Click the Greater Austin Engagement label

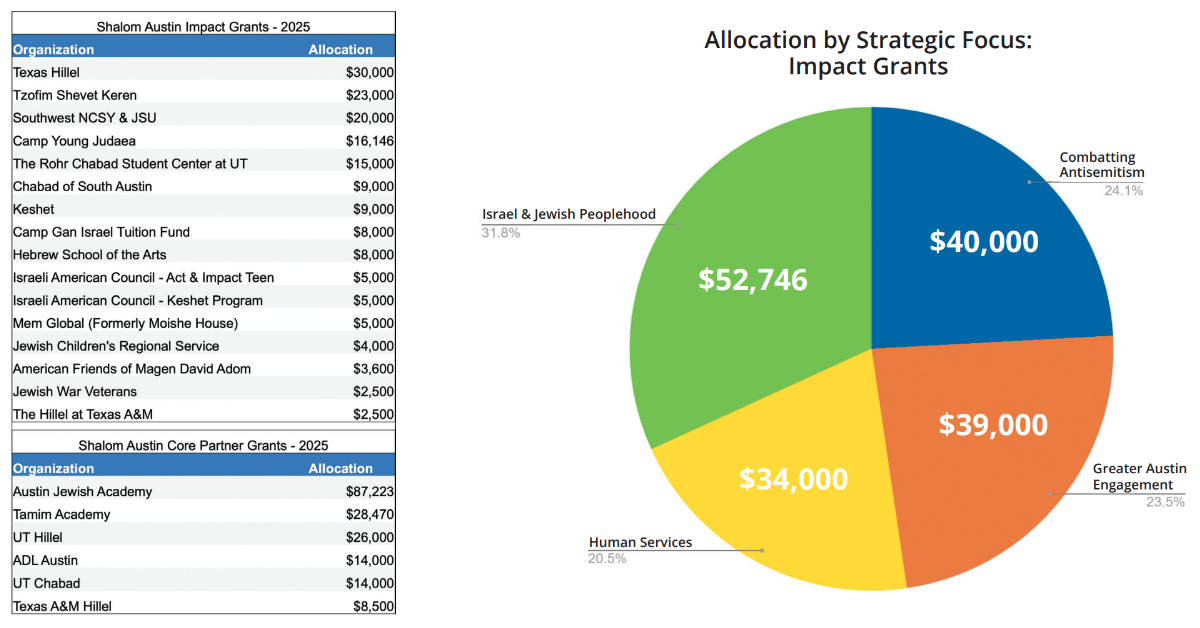click(1140, 476)
